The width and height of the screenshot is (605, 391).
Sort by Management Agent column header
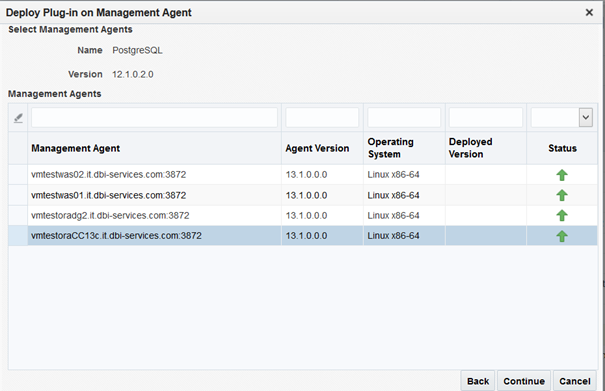pyautogui.click(x=76, y=148)
